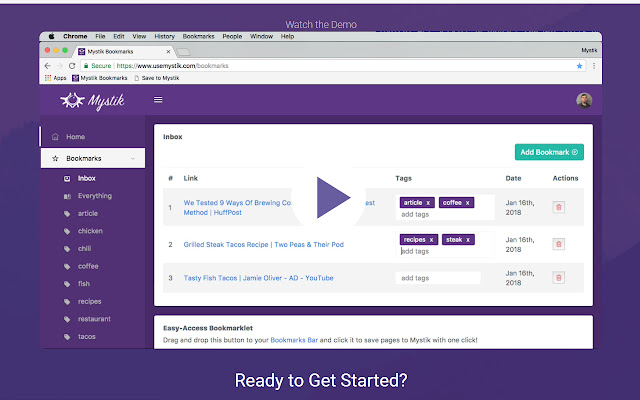Click the Bookmarks Bar link
The image size is (640, 400).
[x=294, y=340]
